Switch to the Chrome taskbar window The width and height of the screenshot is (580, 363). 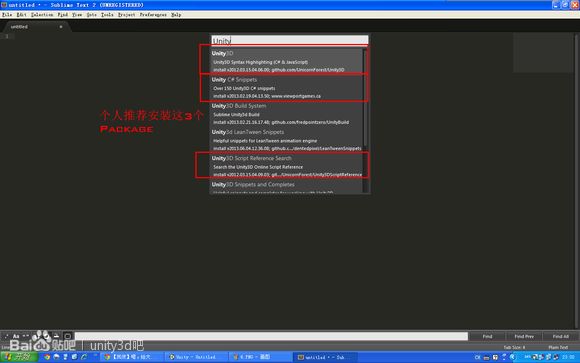[x=132, y=357]
